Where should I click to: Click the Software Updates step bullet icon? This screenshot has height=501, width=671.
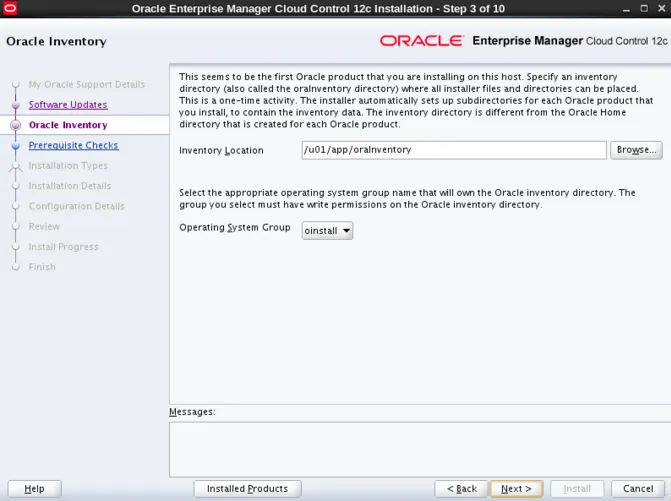tap(16, 105)
